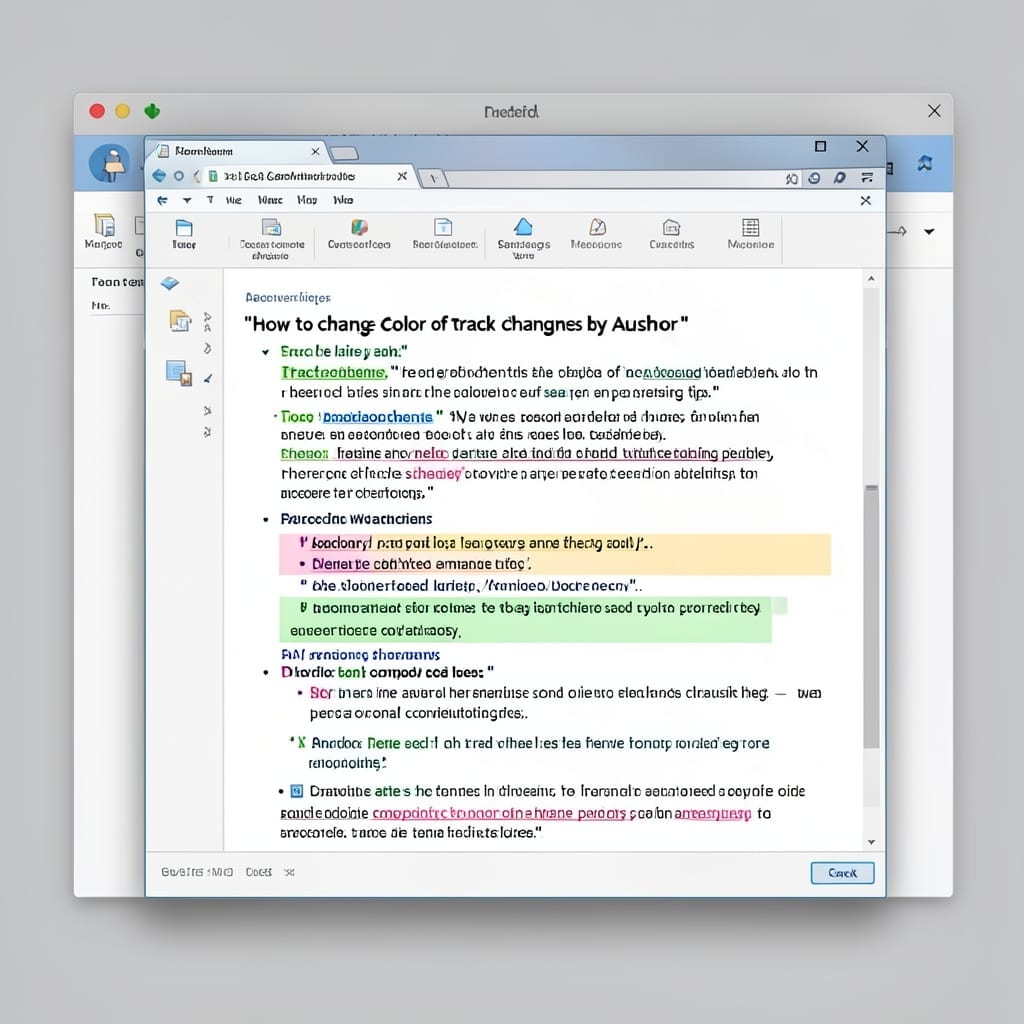1024x1024 pixels.
Task: Click the blue diamond icon in the sidebar
Action: [169, 283]
